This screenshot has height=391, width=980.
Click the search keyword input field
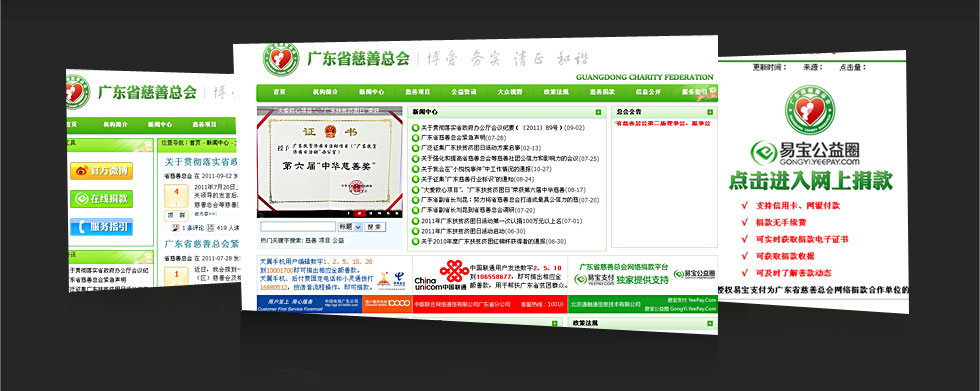pos(298,227)
